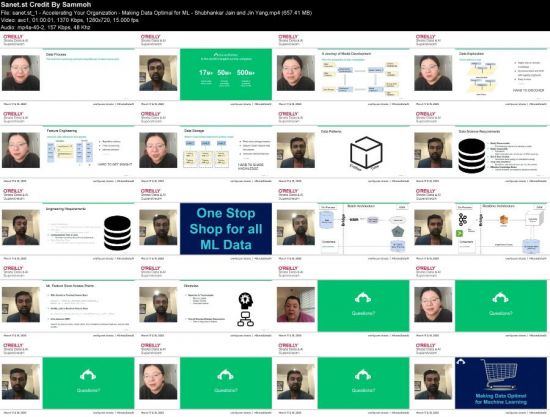Click the cloud logo beside the woman in pink

[363, 298]
